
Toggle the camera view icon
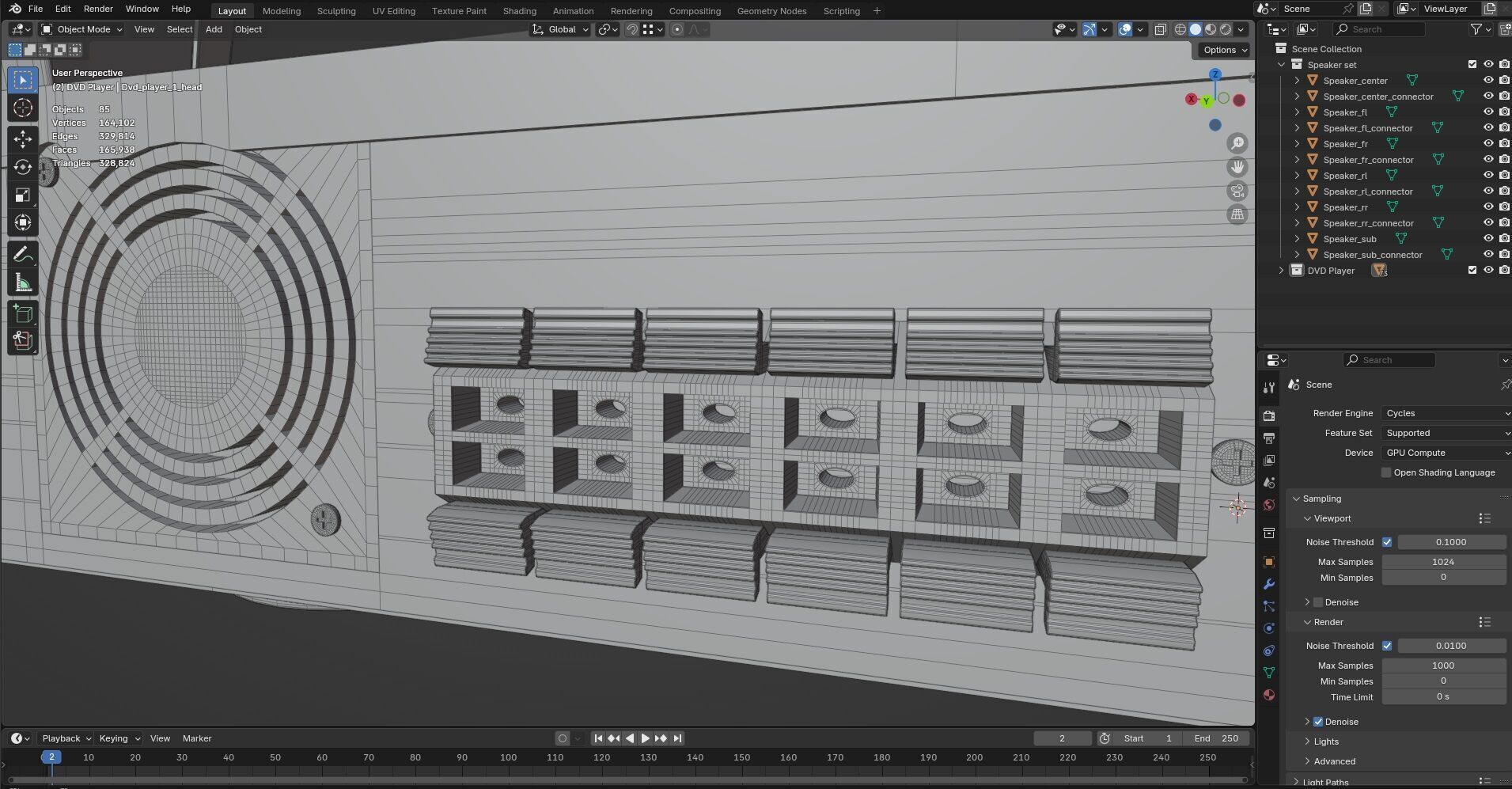(x=1237, y=191)
